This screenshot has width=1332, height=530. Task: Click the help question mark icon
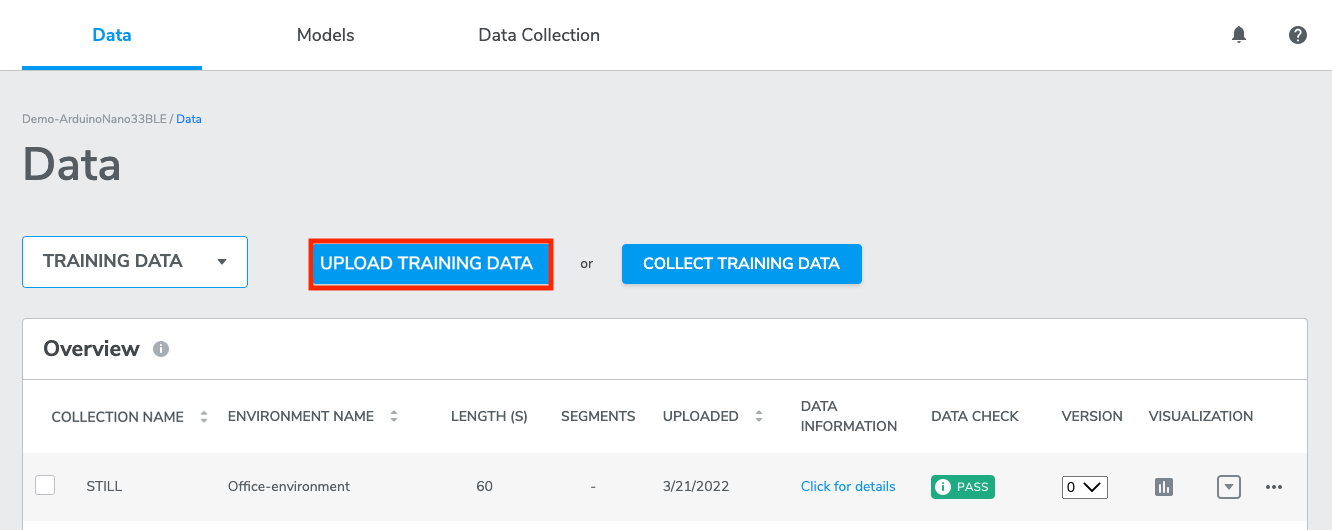tap(1298, 35)
